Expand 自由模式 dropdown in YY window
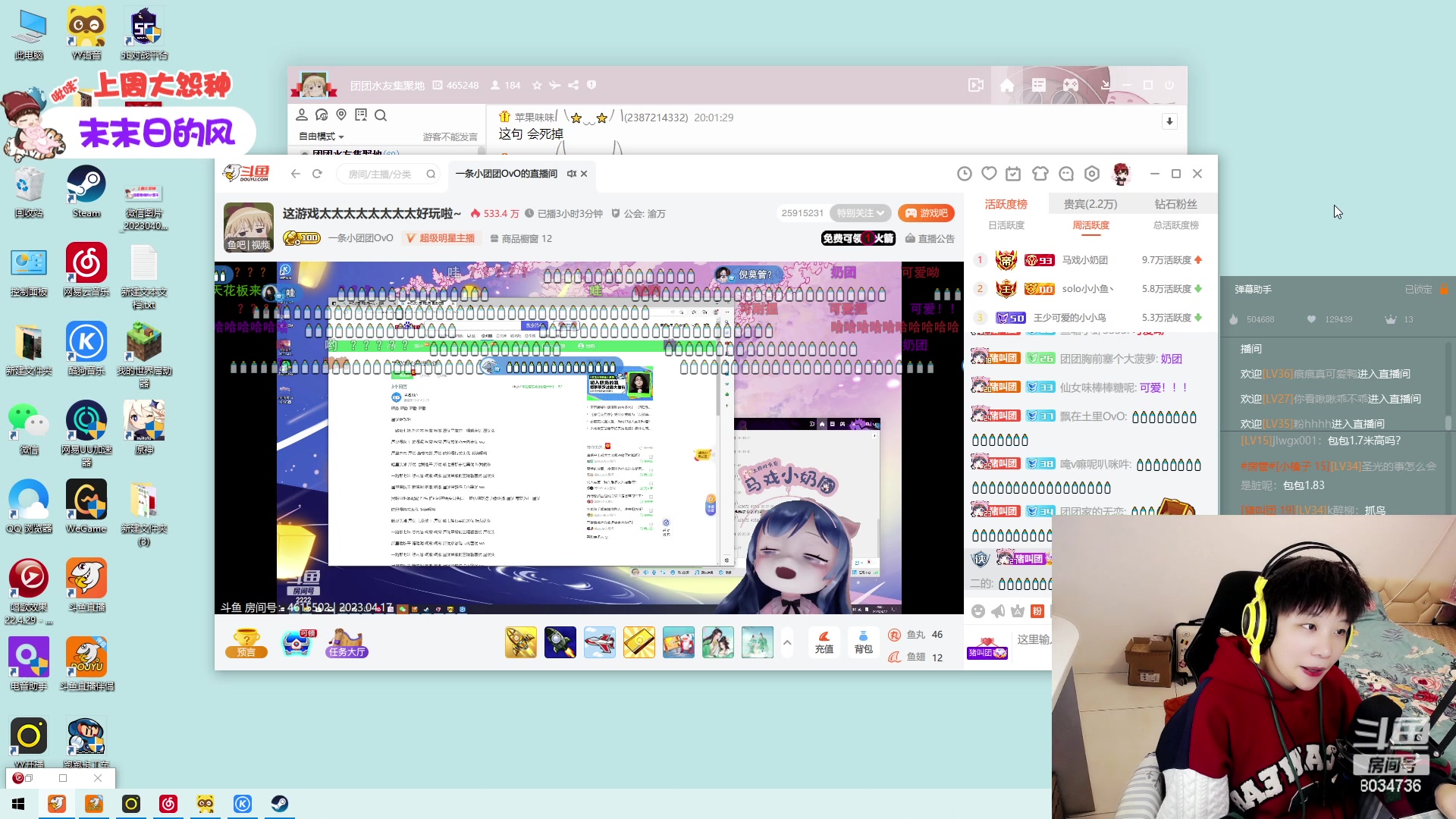1456x819 pixels. [x=322, y=136]
